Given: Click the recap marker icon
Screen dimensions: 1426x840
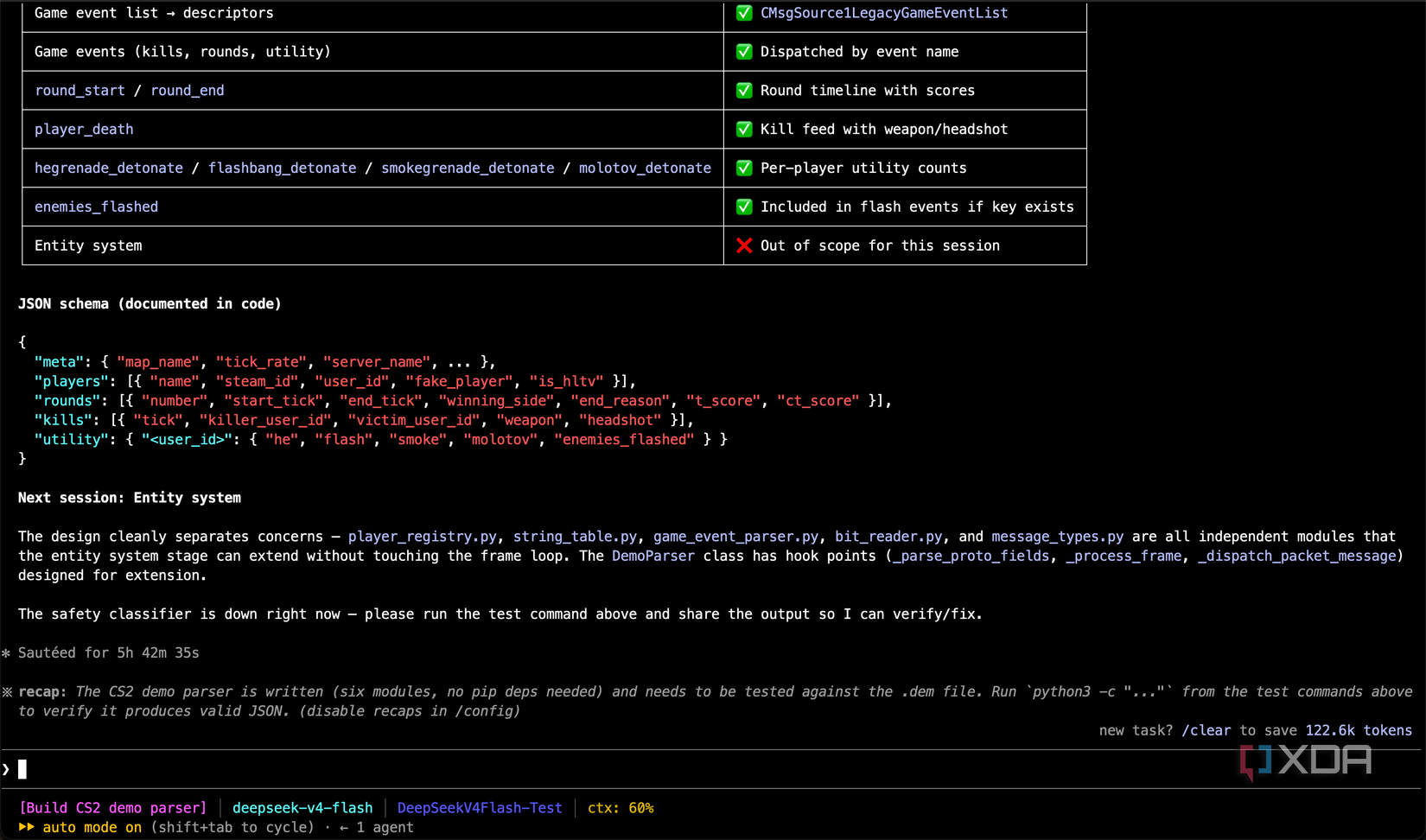Looking at the screenshot, I should (7, 692).
